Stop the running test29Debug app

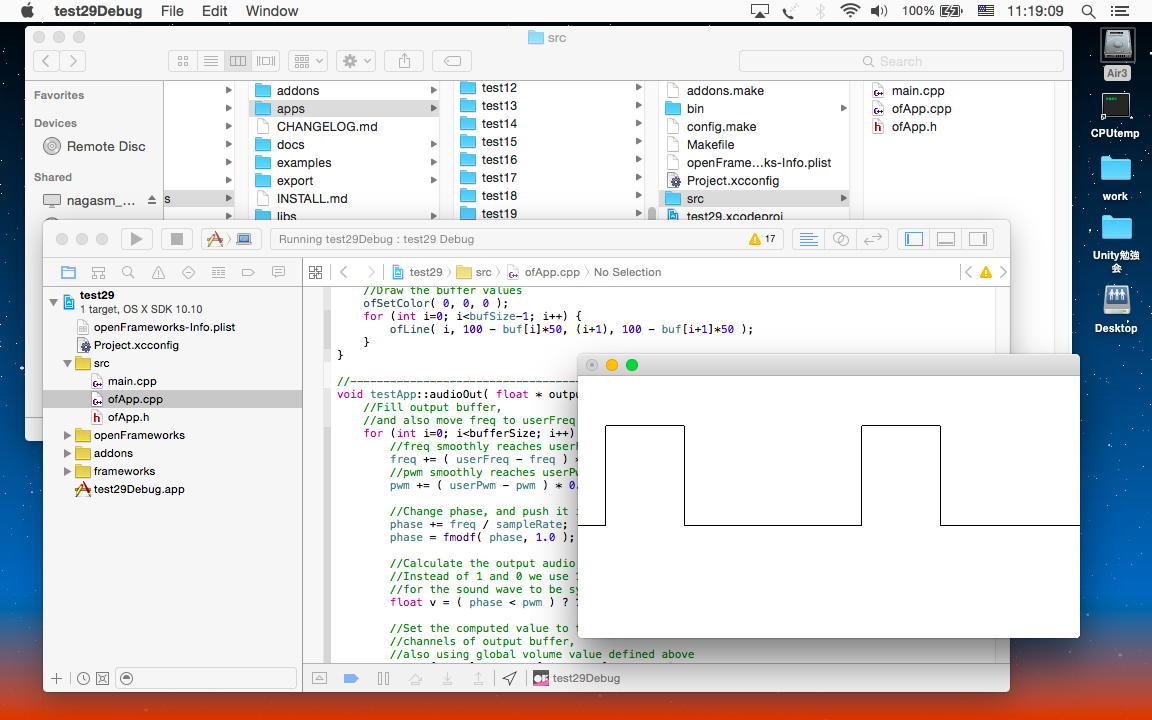coord(177,239)
